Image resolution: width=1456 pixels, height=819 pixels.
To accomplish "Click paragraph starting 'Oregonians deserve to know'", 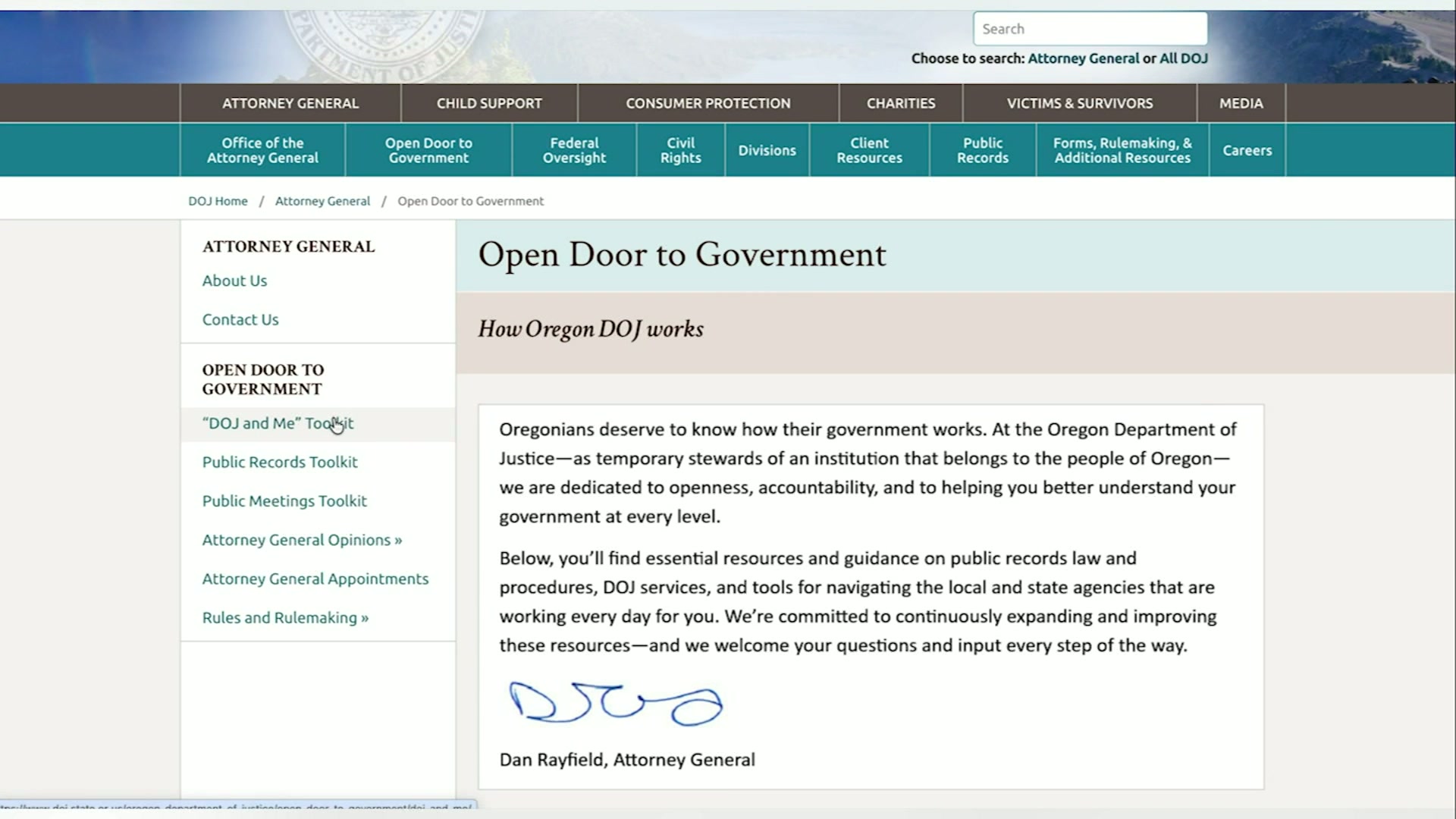I will click(x=868, y=473).
